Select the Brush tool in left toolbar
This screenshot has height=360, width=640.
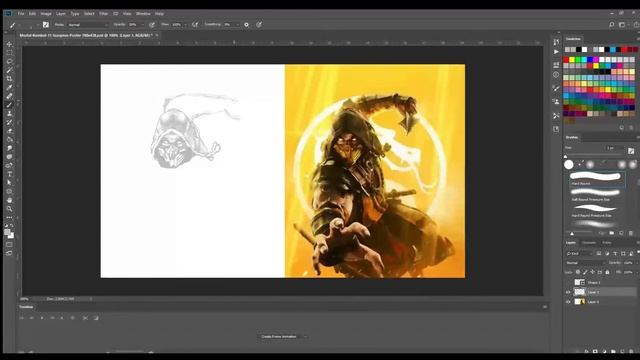click(9, 105)
